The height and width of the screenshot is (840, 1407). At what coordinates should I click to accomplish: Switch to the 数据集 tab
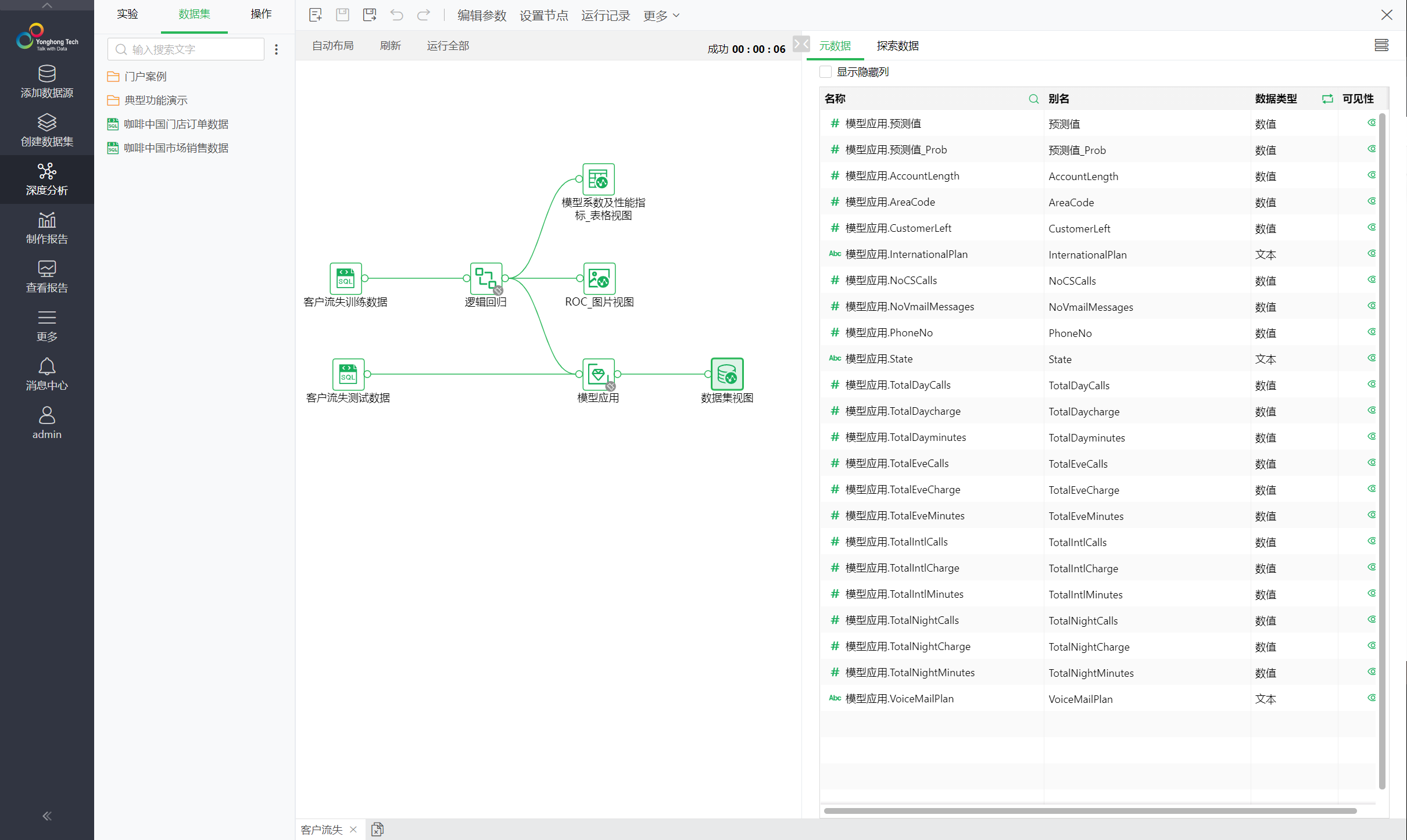(194, 14)
